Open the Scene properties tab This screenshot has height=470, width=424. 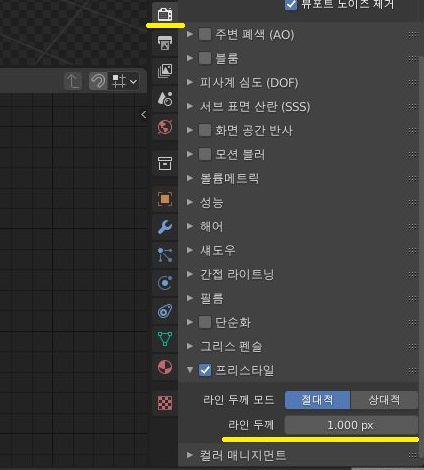165,99
